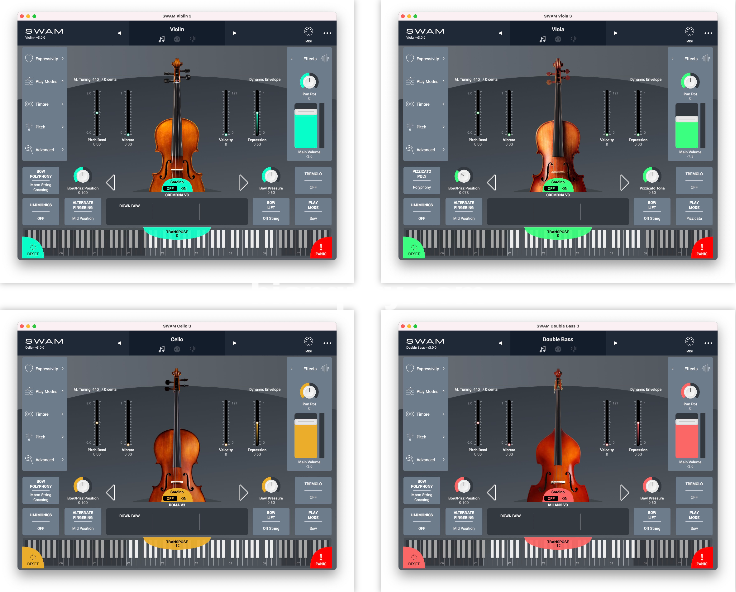Screen dimensions: 736x592
Task: Click Expression slider in Violin window
Action: coord(257,113)
